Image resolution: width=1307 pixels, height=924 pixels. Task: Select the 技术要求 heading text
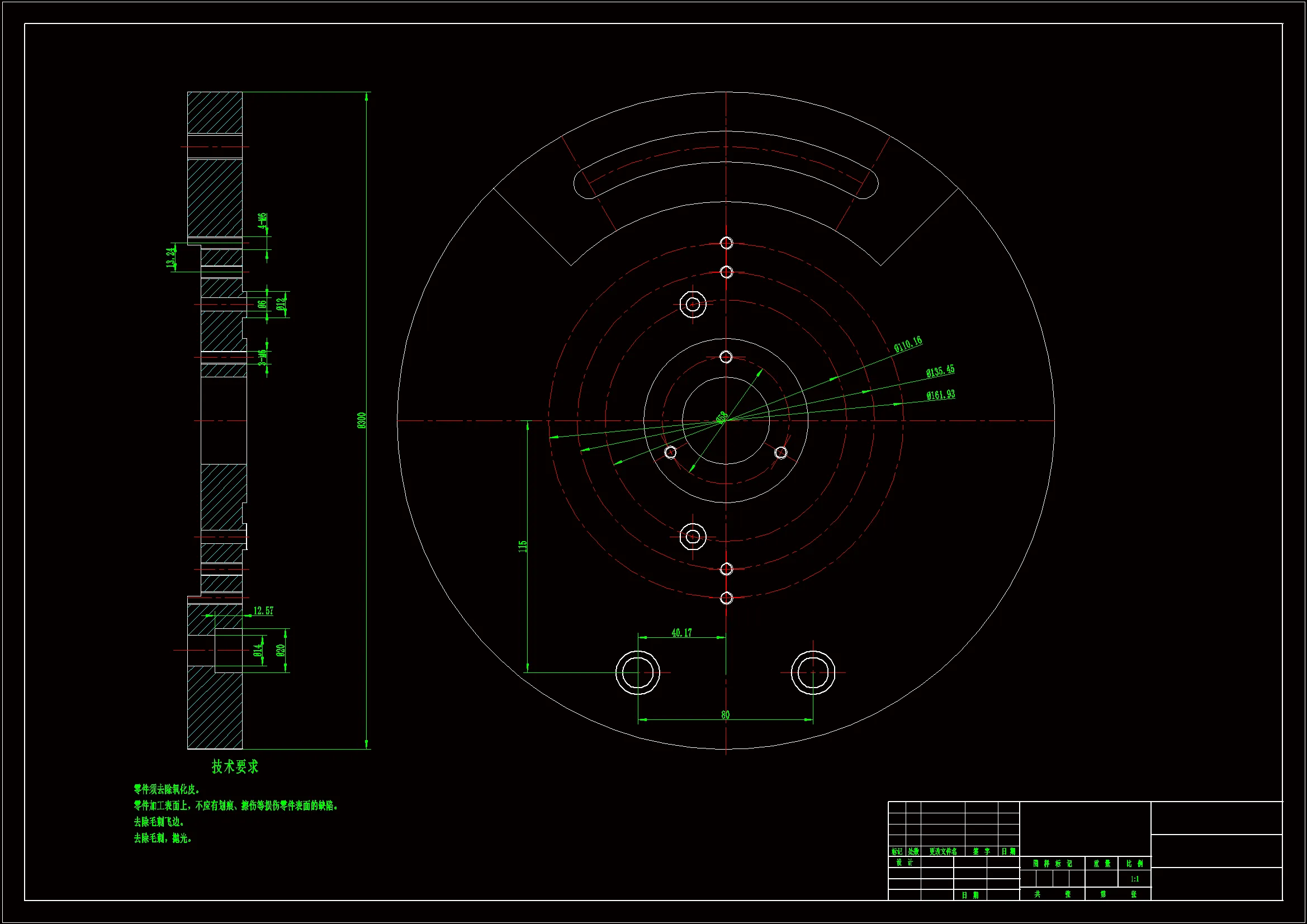pyautogui.click(x=235, y=767)
